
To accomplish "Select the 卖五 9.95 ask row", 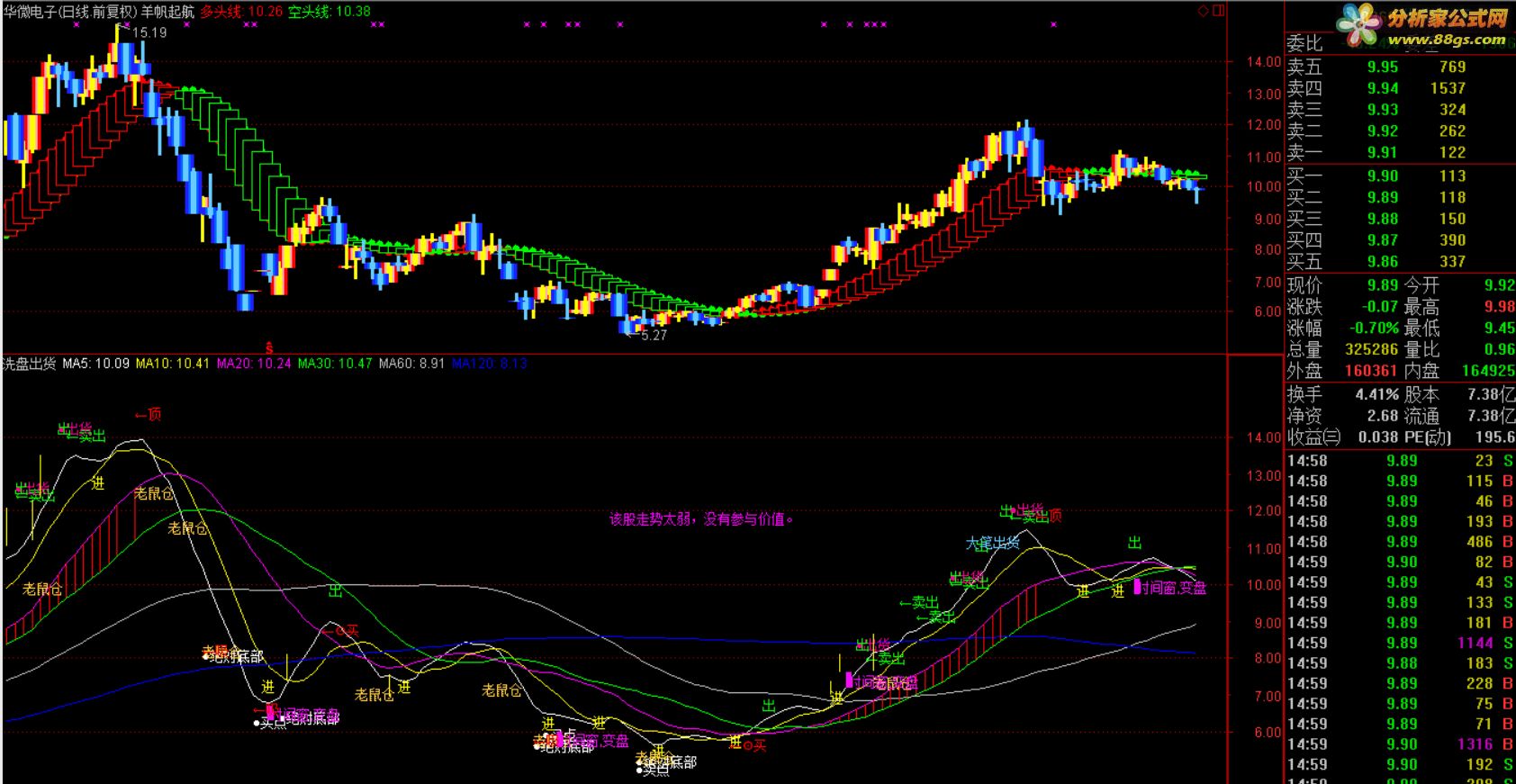I will 1400,67.
